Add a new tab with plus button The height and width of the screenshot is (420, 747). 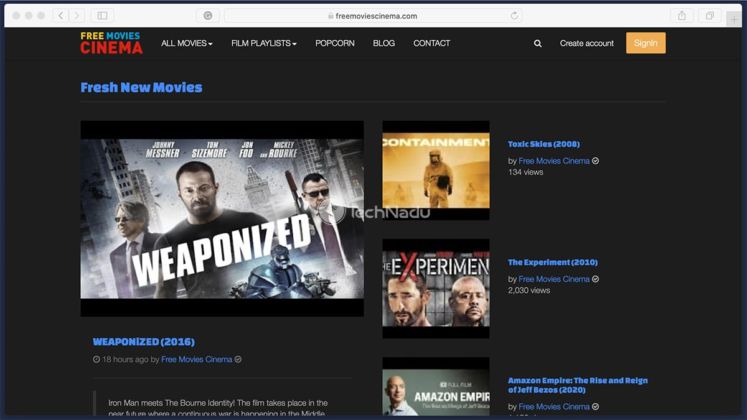(733, 19)
